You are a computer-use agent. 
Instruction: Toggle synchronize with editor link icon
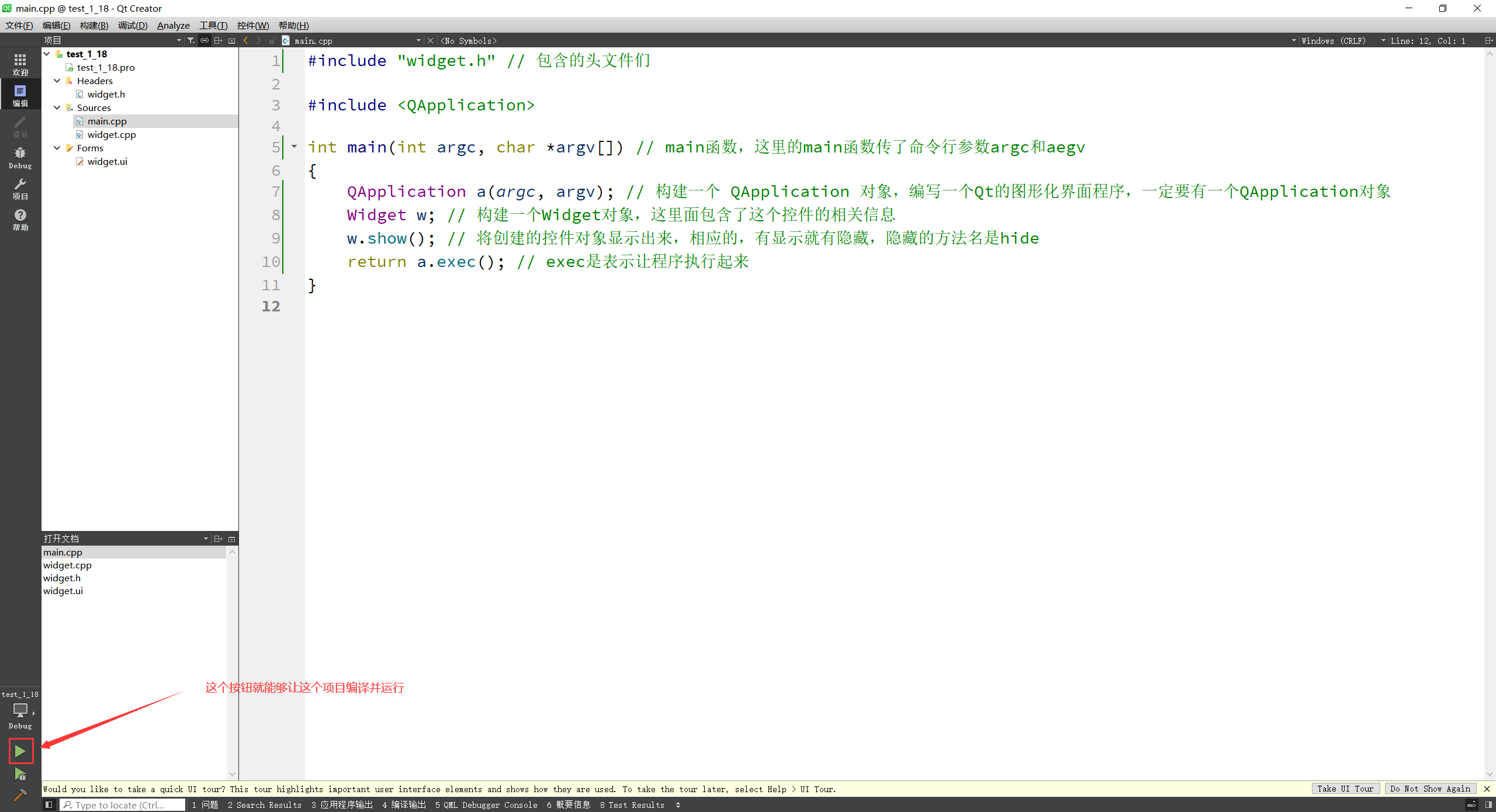tap(205, 40)
